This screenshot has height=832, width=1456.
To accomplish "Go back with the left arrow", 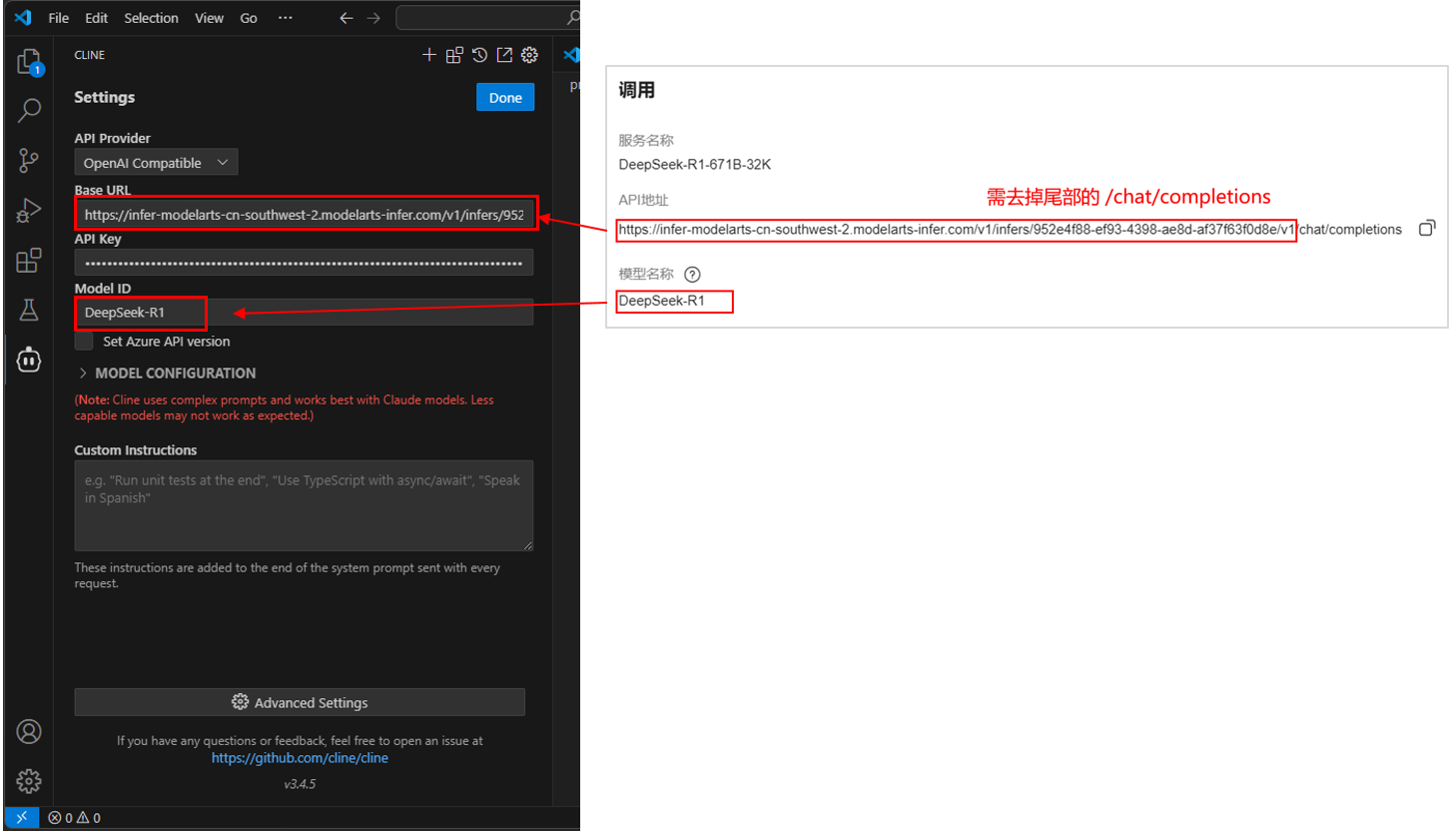I will point(346,18).
